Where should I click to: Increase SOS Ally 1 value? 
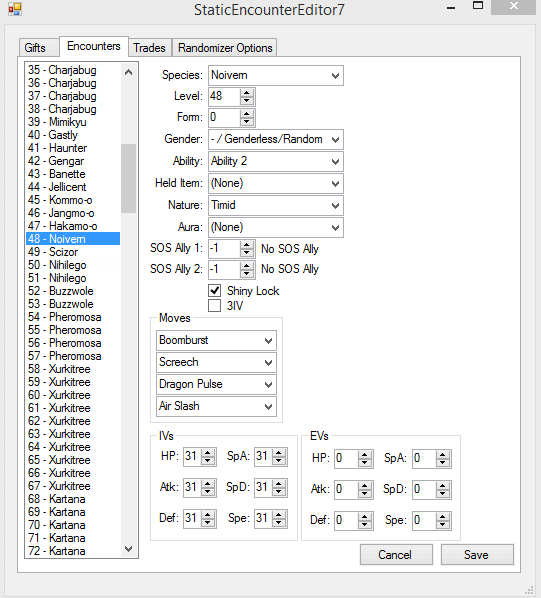247,245
